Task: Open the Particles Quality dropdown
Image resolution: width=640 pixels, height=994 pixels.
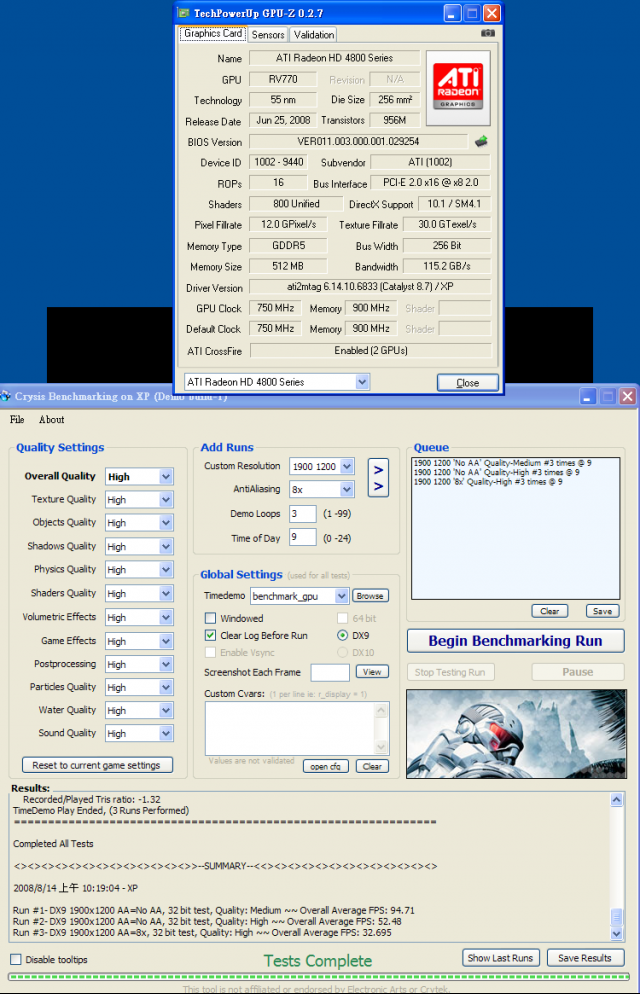Action: point(166,687)
